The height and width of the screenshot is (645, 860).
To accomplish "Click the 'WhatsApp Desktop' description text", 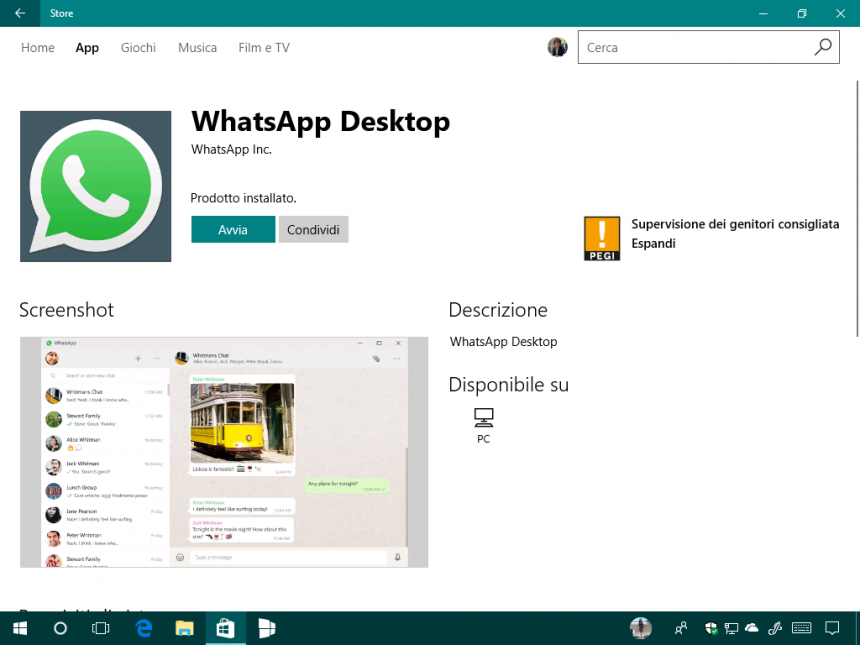I will pyautogui.click(x=503, y=342).
